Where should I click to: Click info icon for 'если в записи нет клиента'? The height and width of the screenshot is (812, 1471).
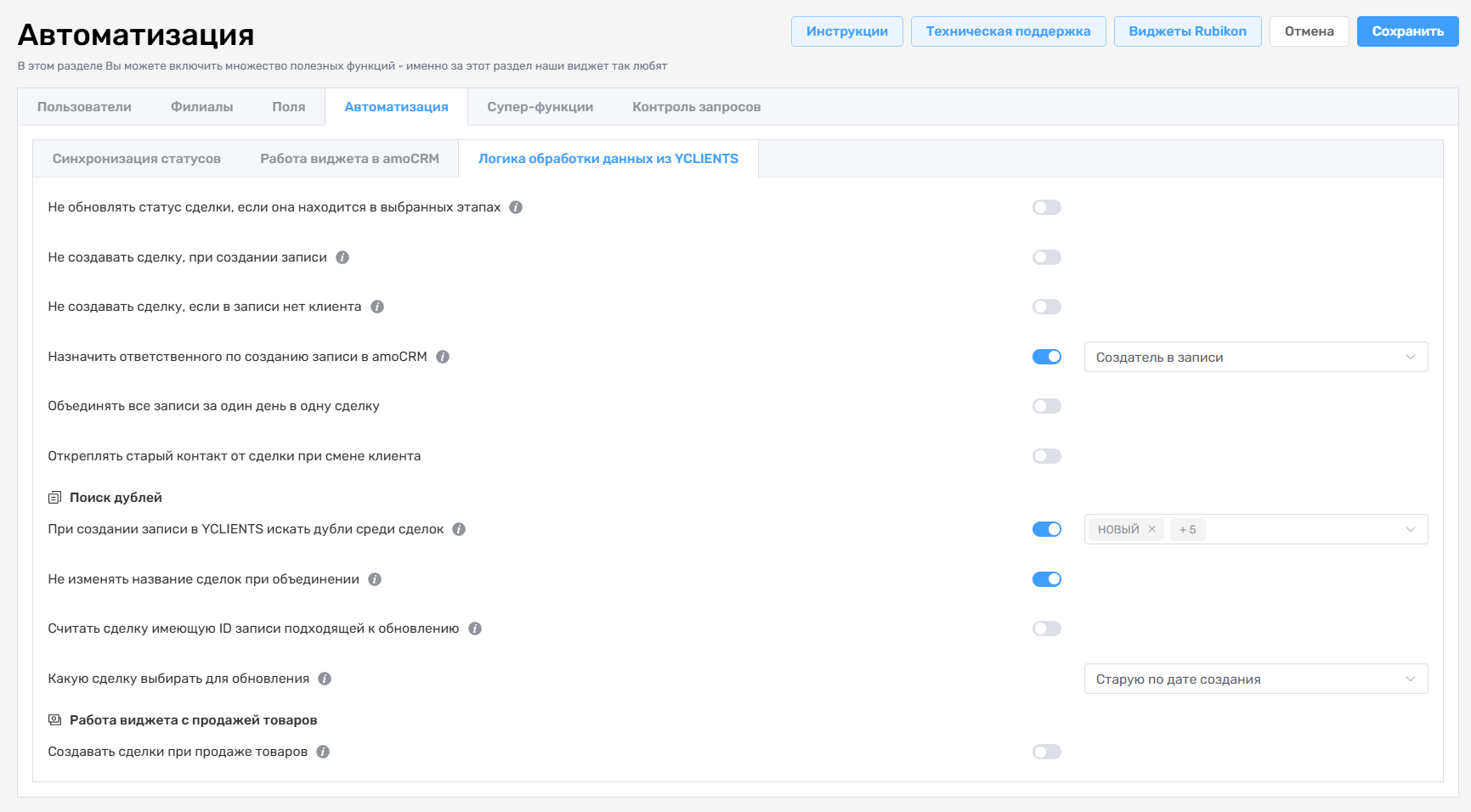point(377,307)
